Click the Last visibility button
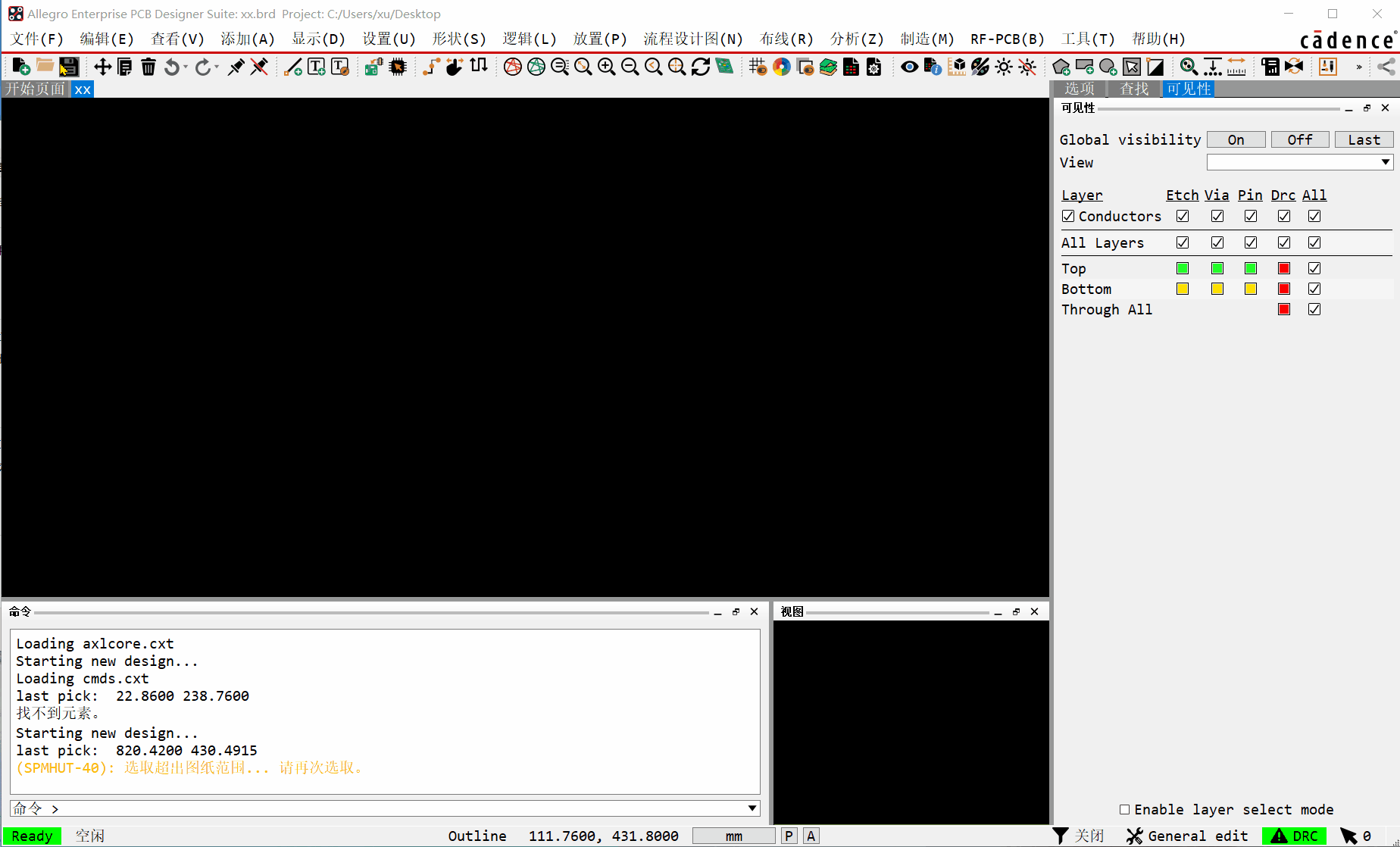The height and width of the screenshot is (847, 1400). [x=1364, y=140]
